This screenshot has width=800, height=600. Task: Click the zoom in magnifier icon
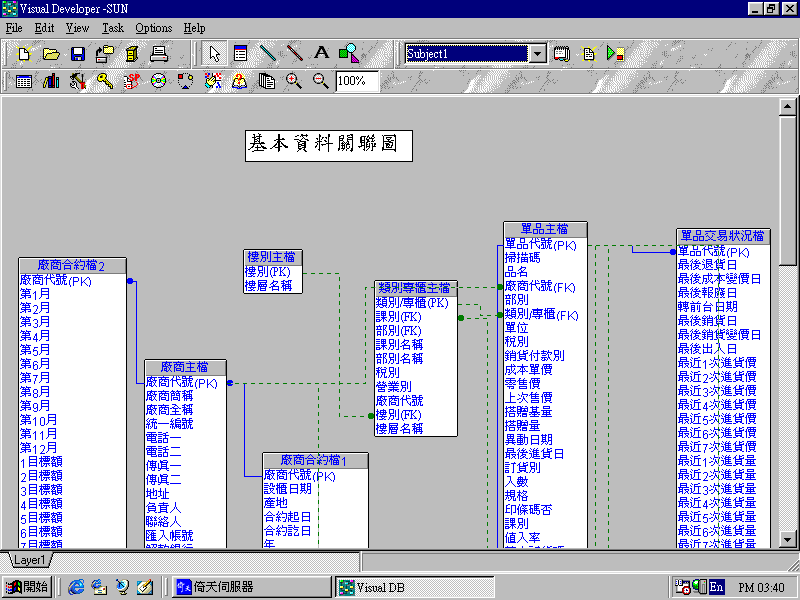point(294,81)
